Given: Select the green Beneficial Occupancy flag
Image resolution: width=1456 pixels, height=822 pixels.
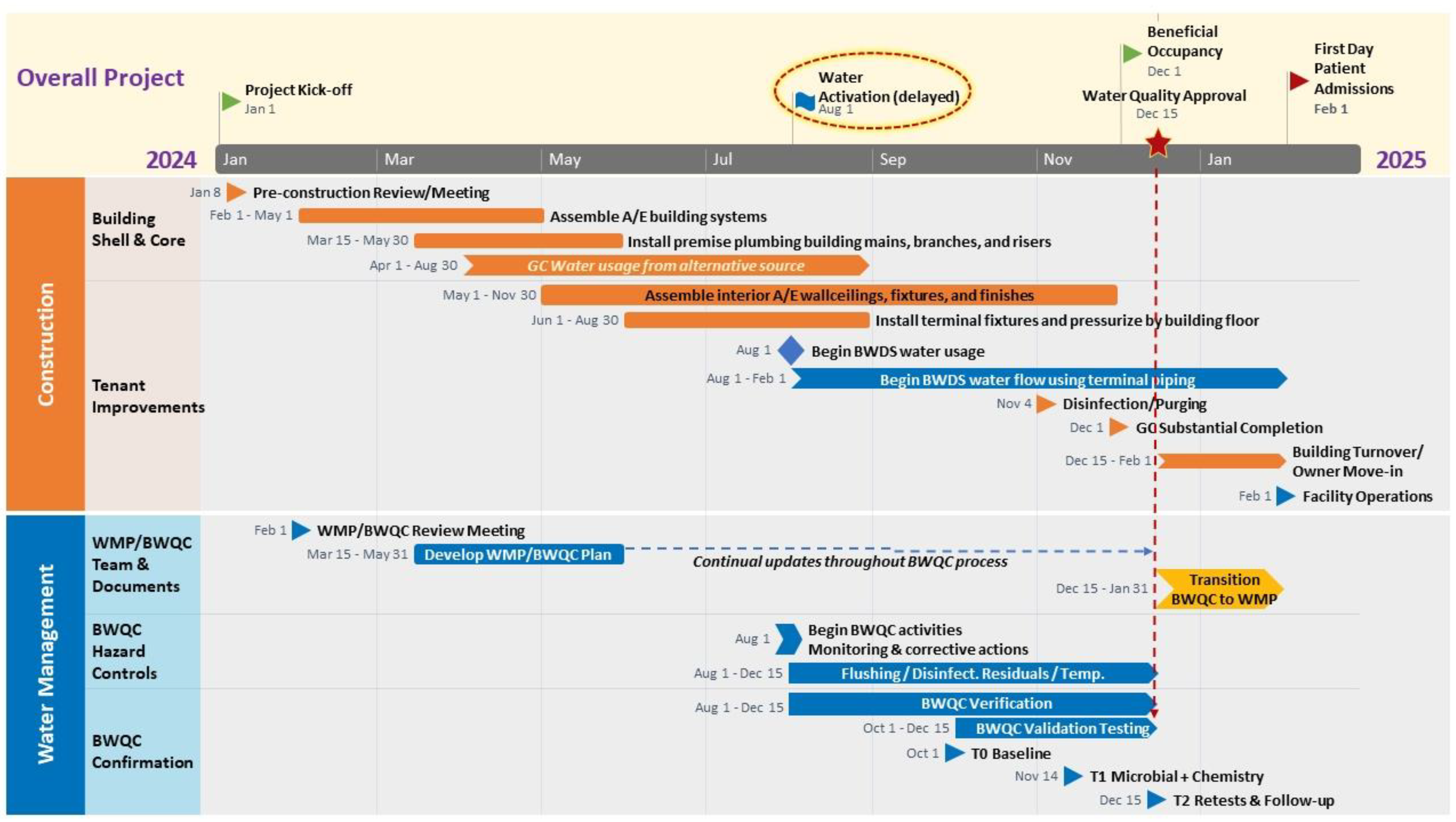Looking at the screenshot, I should coord(1131,53).
